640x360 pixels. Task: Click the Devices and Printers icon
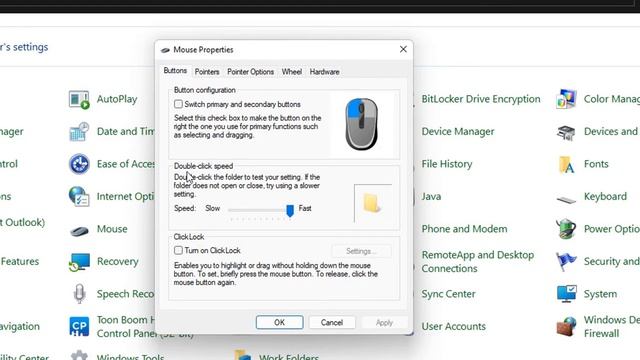click(x=567, y=132)
